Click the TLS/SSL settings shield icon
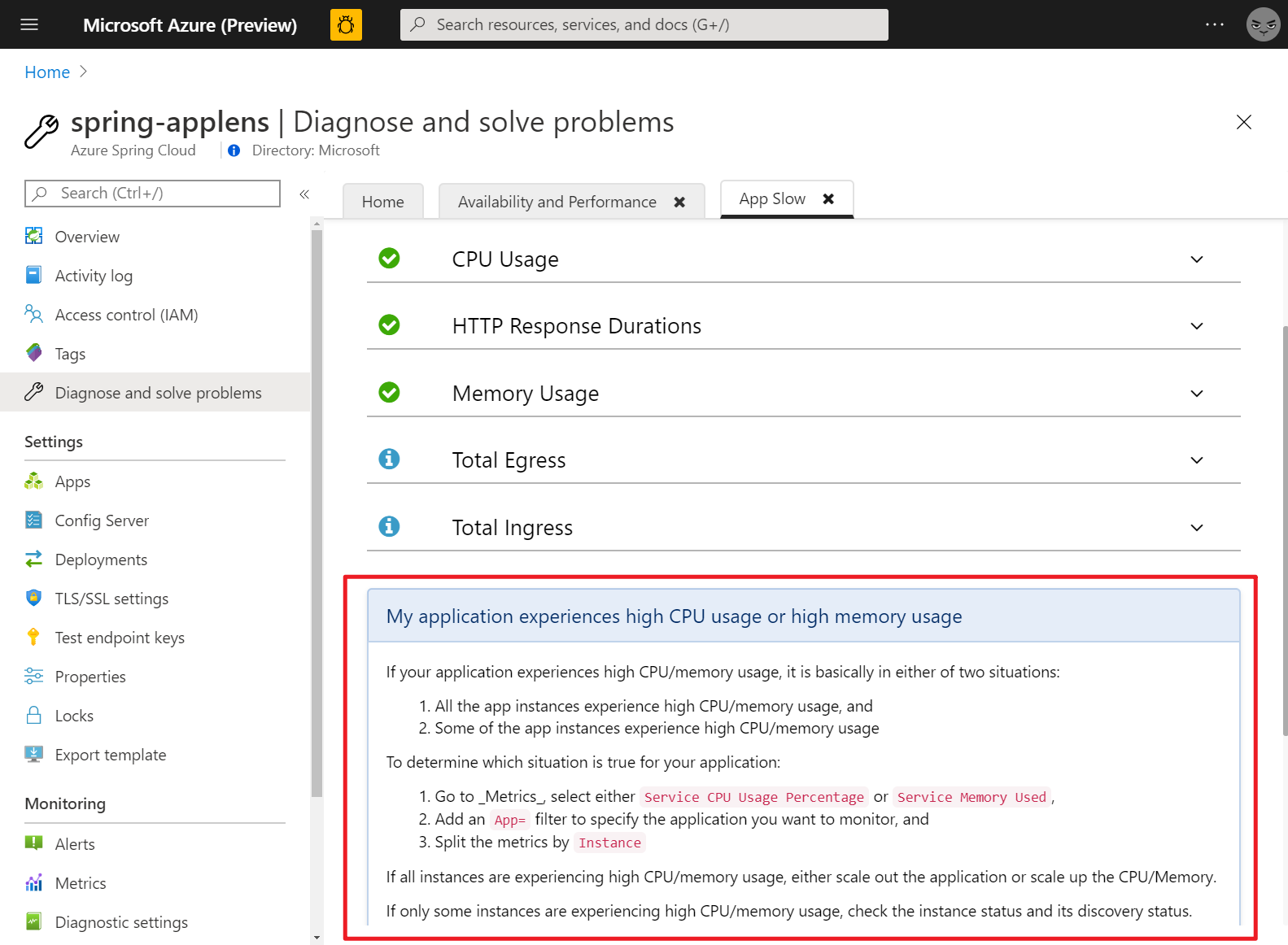This screenshot has height=945, width=1288. click(33, 598)
